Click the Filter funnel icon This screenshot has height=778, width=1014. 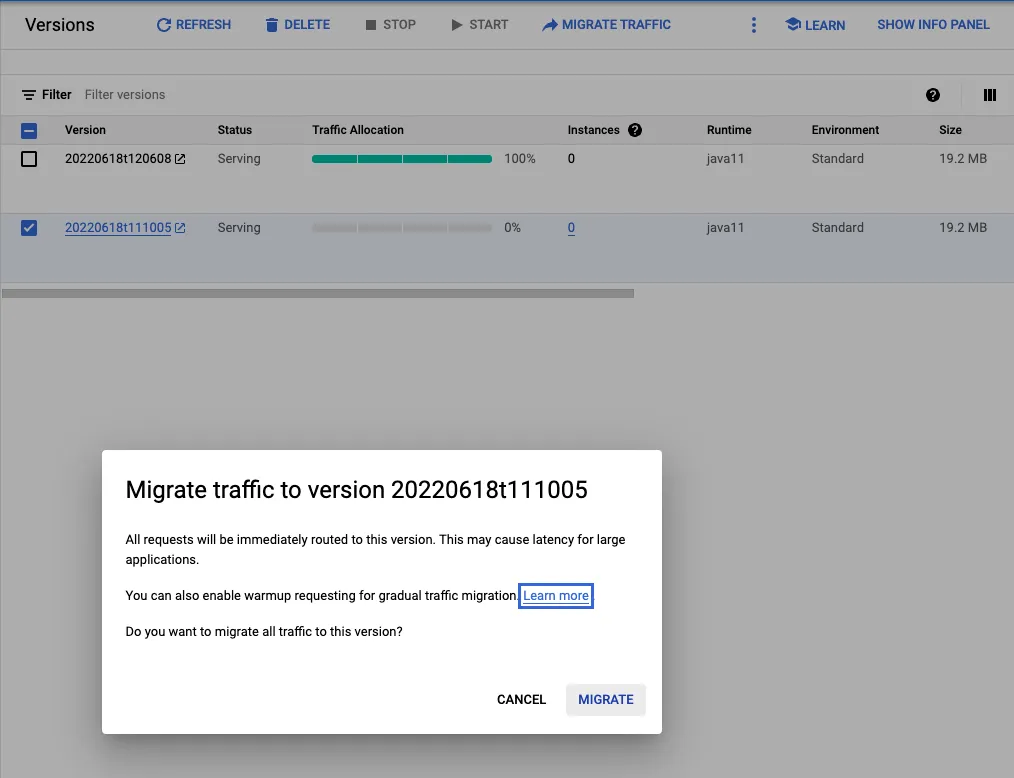(28, 94)
